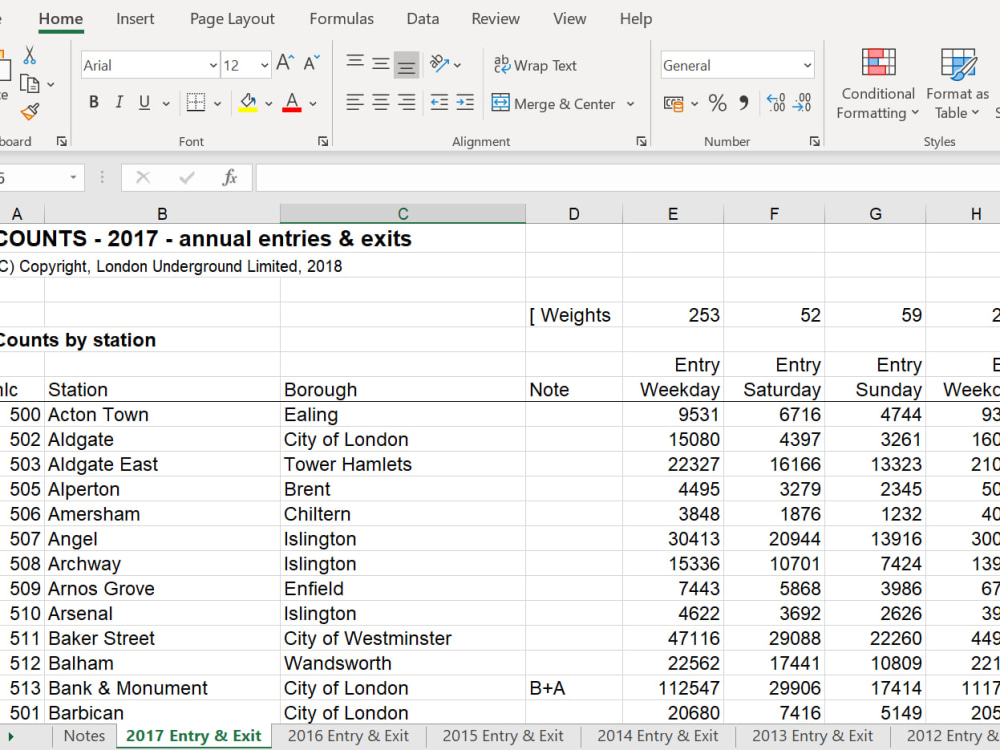The width and height of the screenshot is (1000, 750).
Task: Click Insert Function fx icon
Action: [x=230, y=177]
